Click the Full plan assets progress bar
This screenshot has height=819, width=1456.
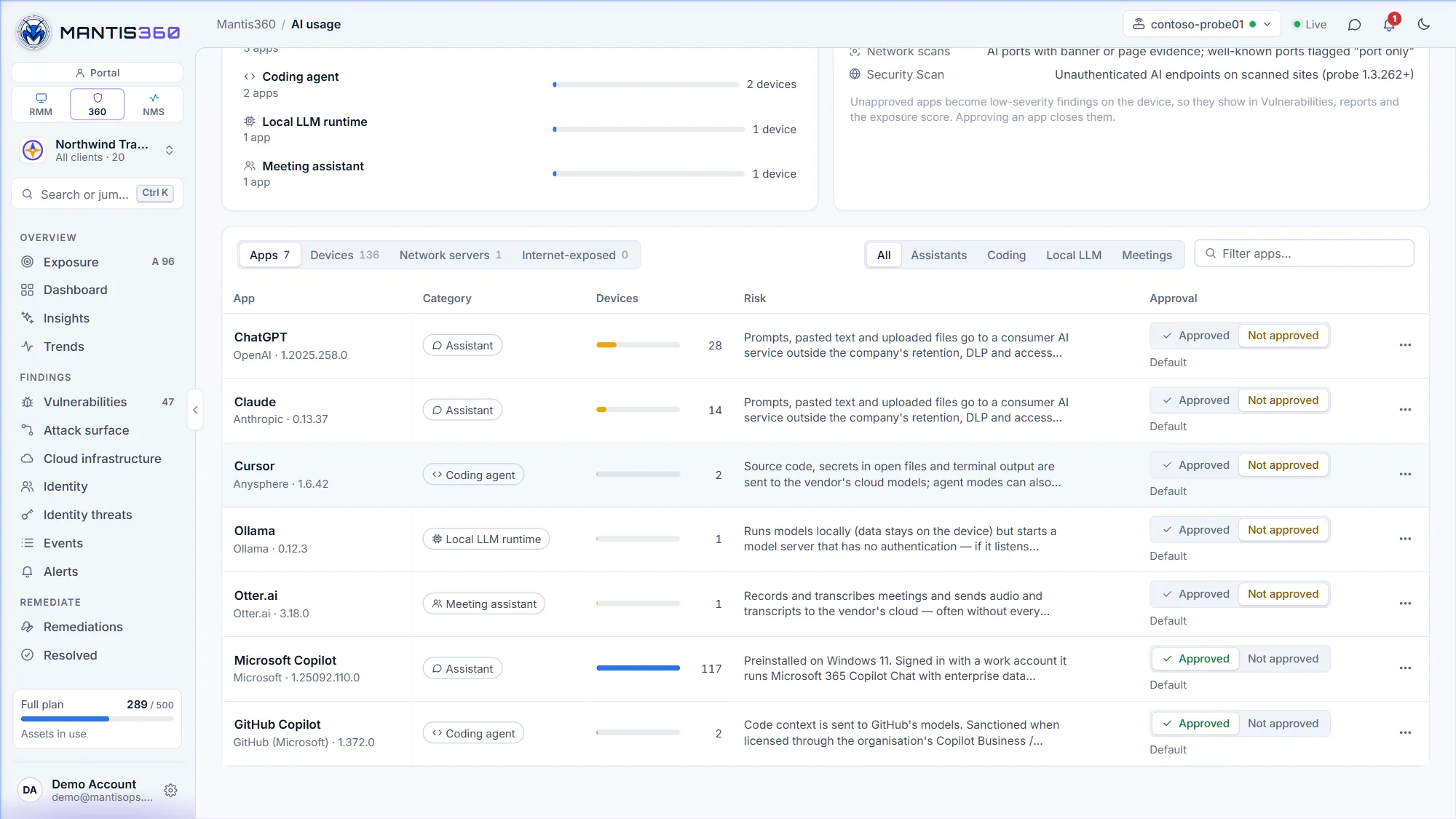point(98,719)
